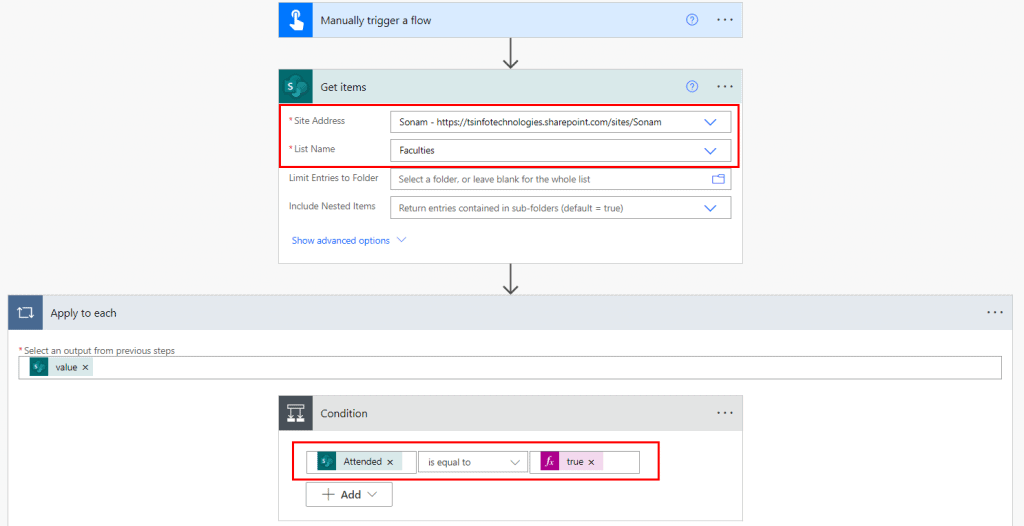Open the 'is equal to' operator dropdown
This screenshot has width=1024, height=526.
pos(473,462)
